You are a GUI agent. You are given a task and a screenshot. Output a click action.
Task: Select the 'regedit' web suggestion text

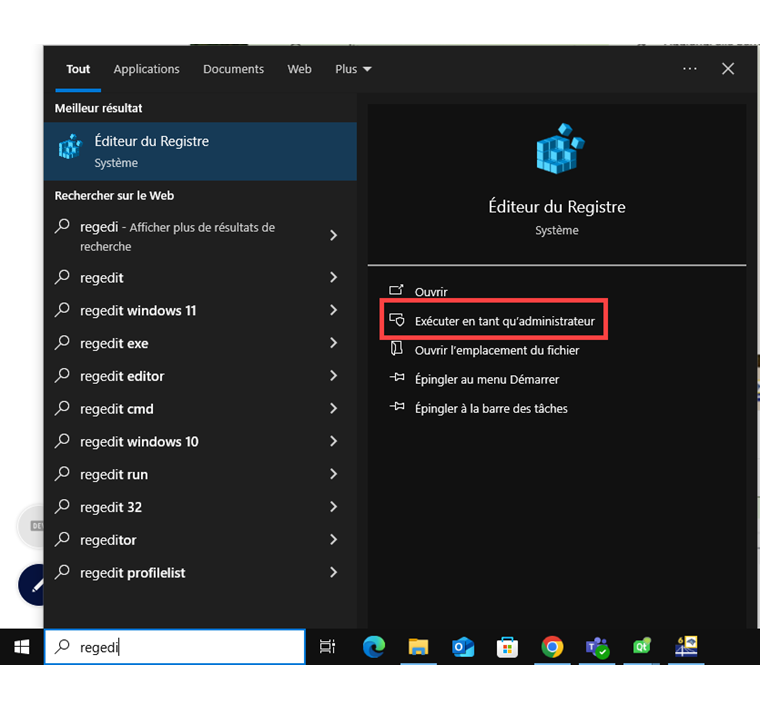102,278
